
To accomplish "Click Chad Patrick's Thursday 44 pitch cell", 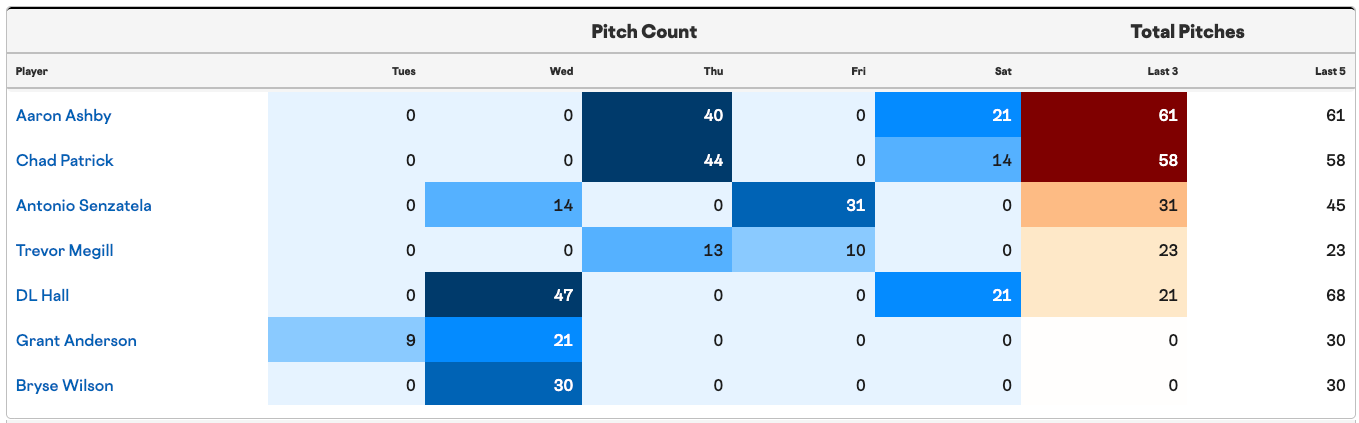I will pyautogui.click(x=657, y=160).
